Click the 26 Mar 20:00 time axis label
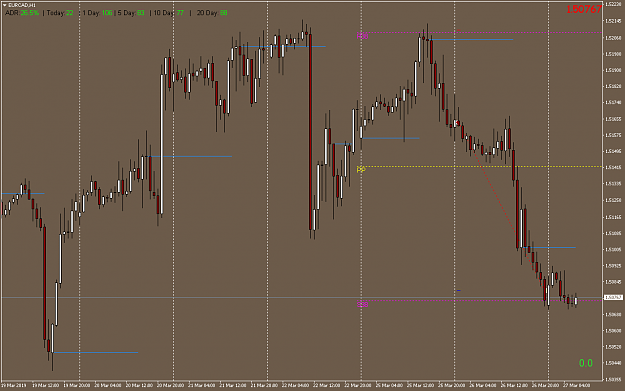The height and width of the screenshot is (391, 625). coord(545,385)
